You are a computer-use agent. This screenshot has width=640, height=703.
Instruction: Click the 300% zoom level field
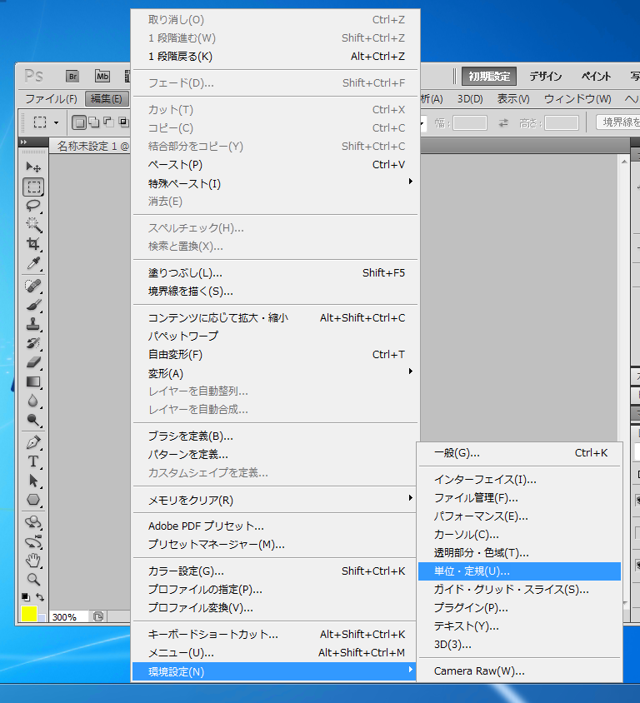(68, 617)
